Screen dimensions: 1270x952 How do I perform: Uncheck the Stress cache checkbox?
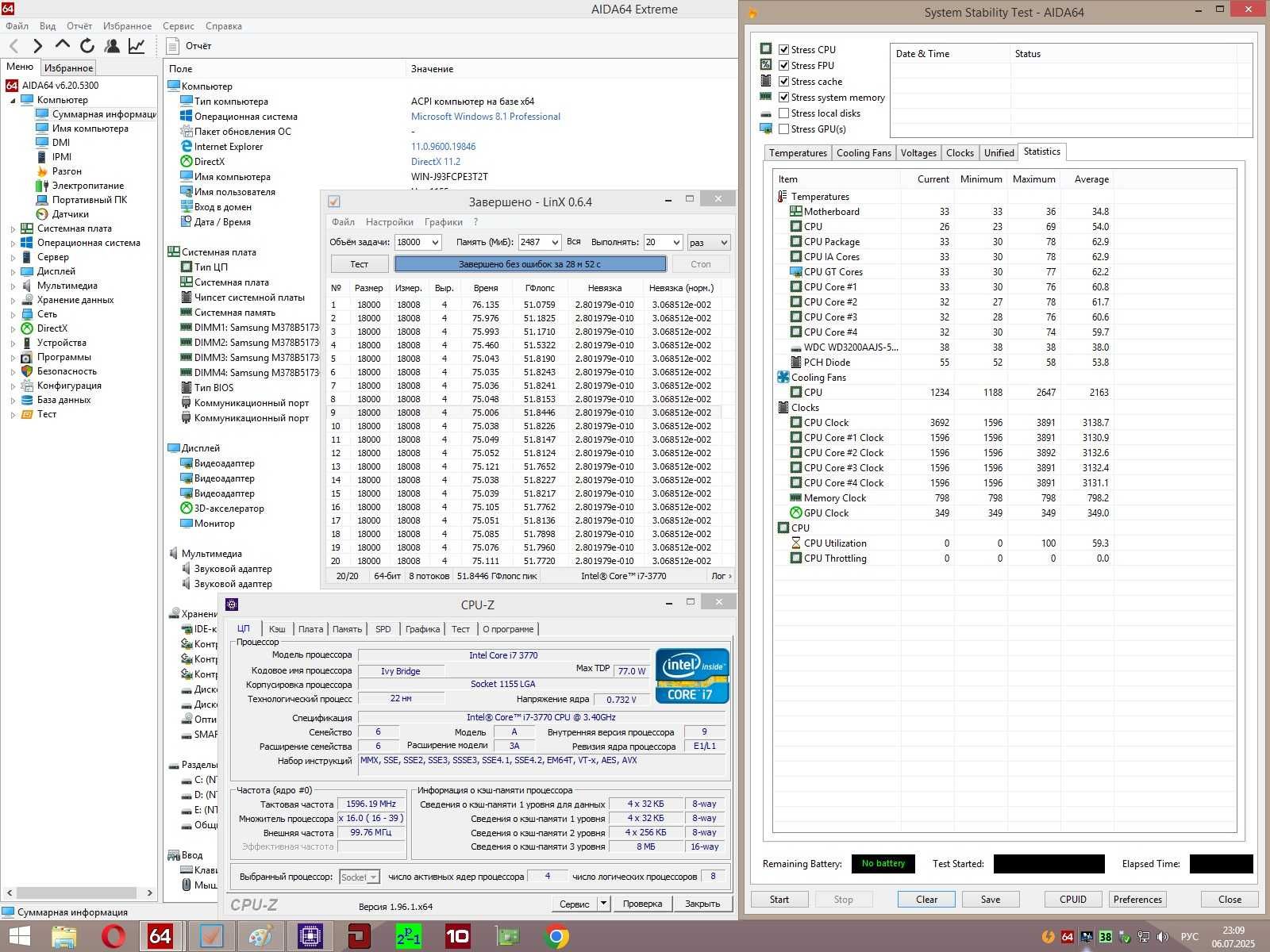point(784,81)
